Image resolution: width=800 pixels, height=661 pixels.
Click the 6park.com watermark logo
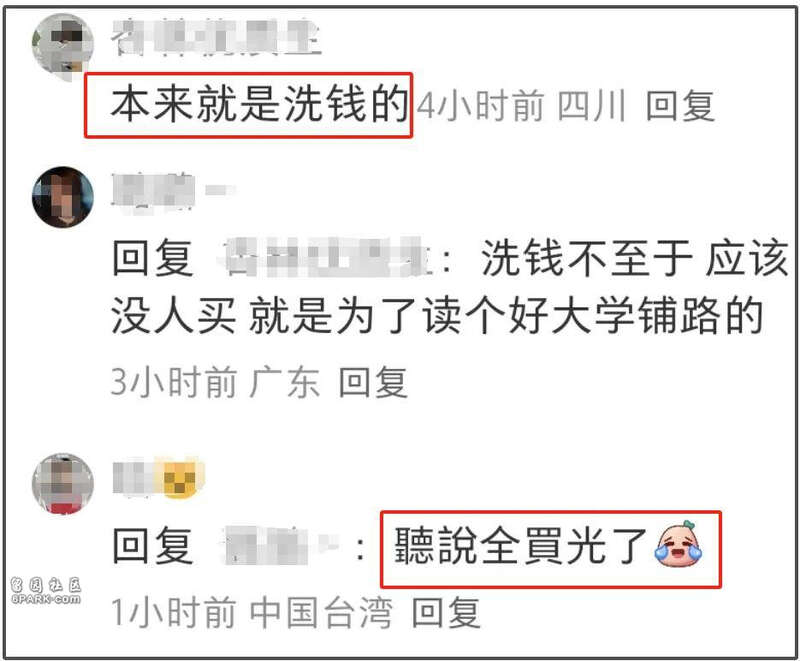point(46,590)
